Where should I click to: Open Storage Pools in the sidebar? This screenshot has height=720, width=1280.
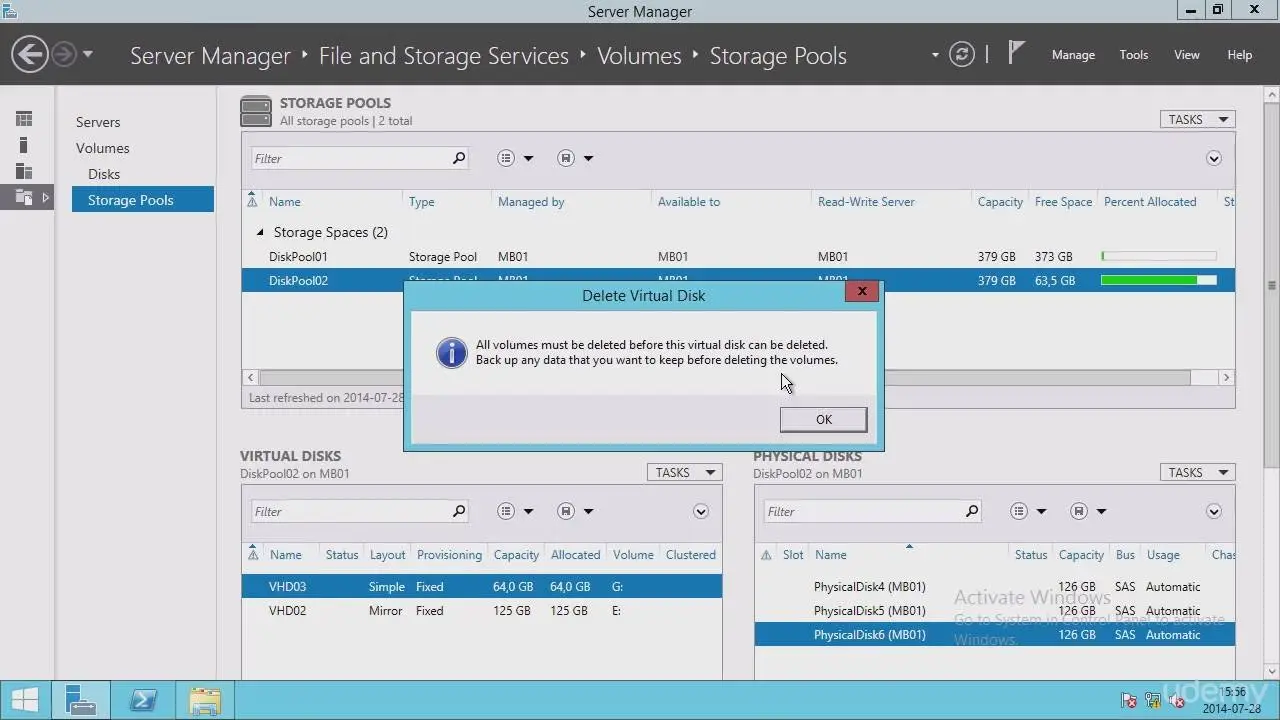(x=143, y=199)
